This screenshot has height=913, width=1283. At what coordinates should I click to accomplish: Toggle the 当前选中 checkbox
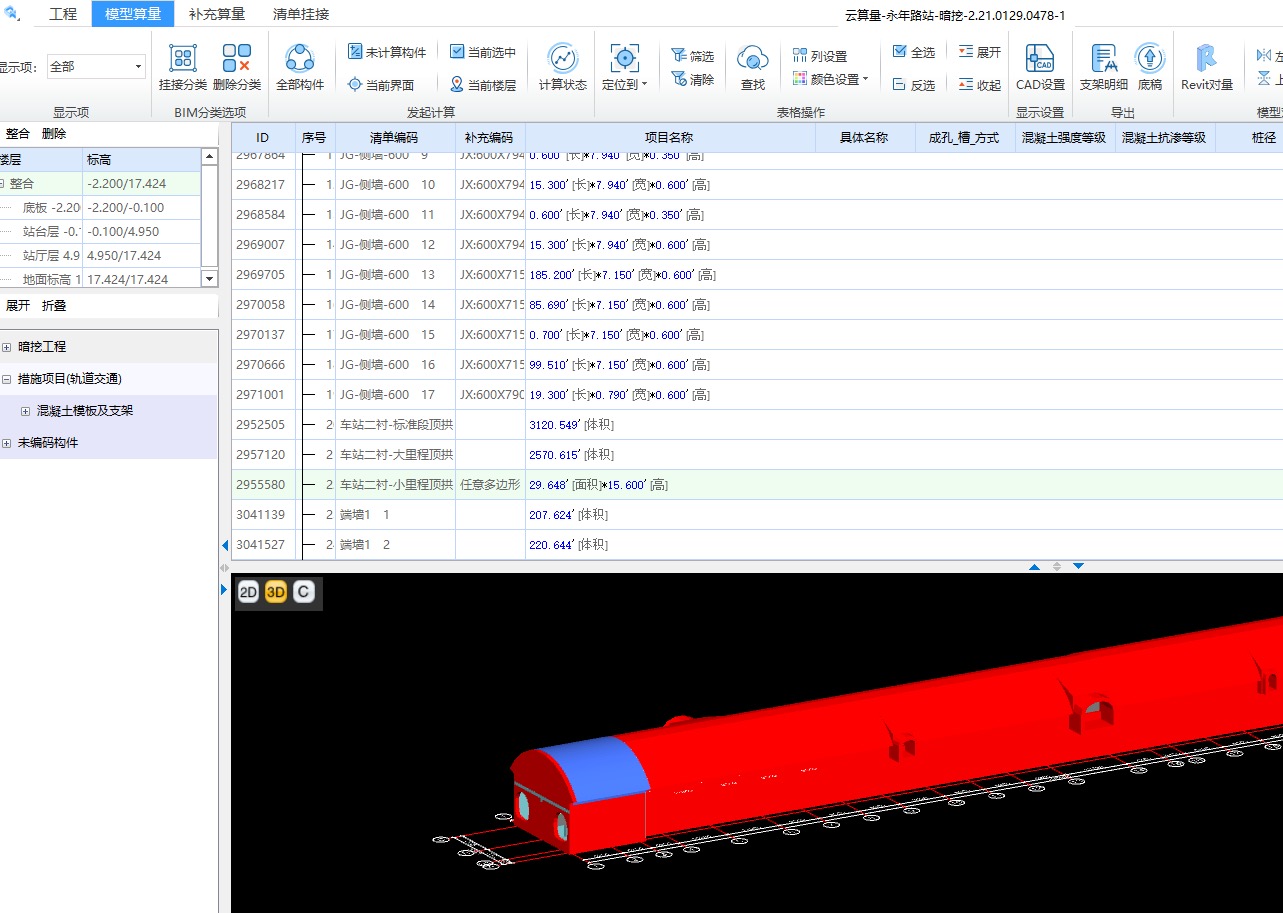click(458, 52)
